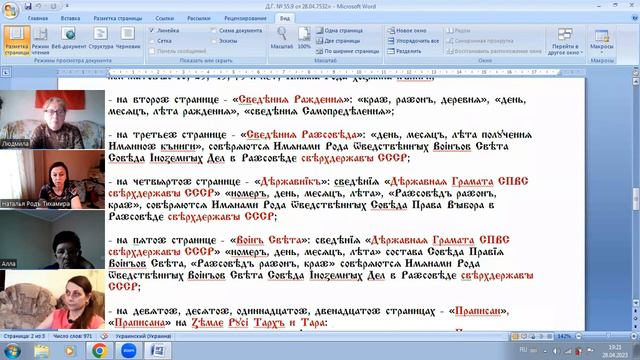
Task: Switch to Черновик draft view
Action: point(128,38)
